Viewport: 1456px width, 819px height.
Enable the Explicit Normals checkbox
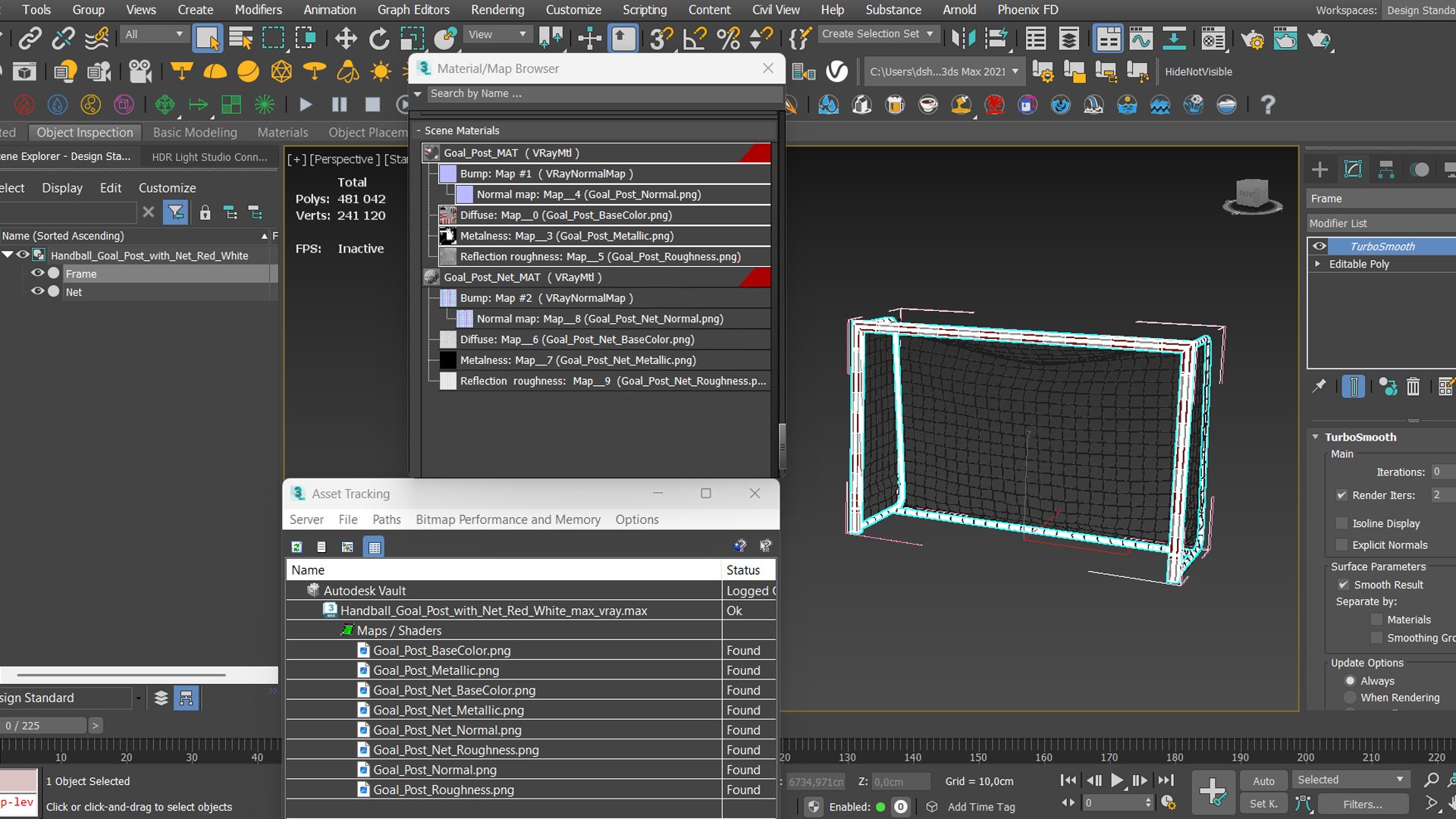coord(1341,545)
